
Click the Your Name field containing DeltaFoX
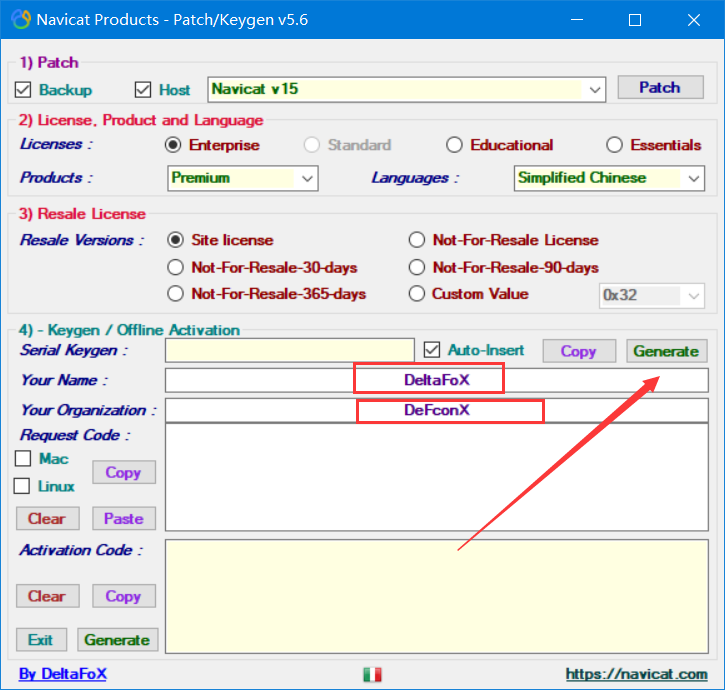(436, 380)
